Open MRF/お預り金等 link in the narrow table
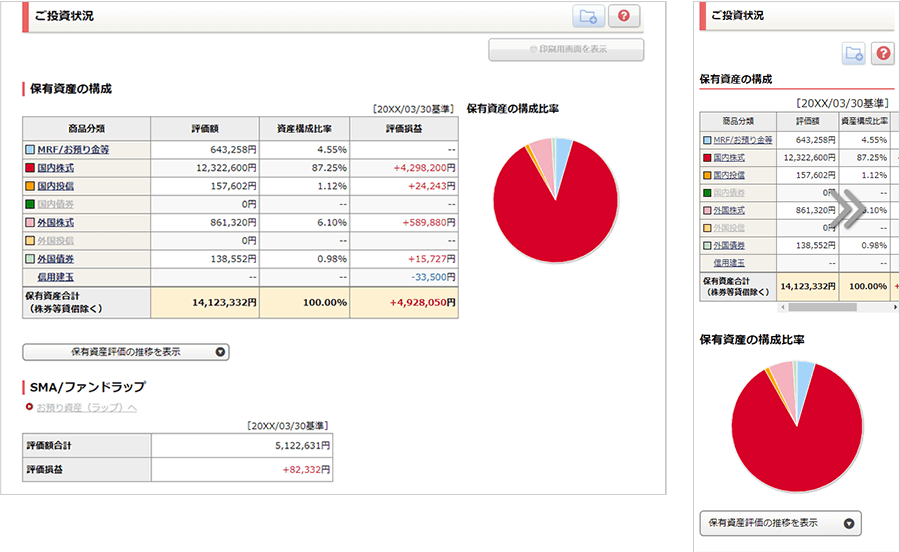The image size is (900, 552). [743, 140]
